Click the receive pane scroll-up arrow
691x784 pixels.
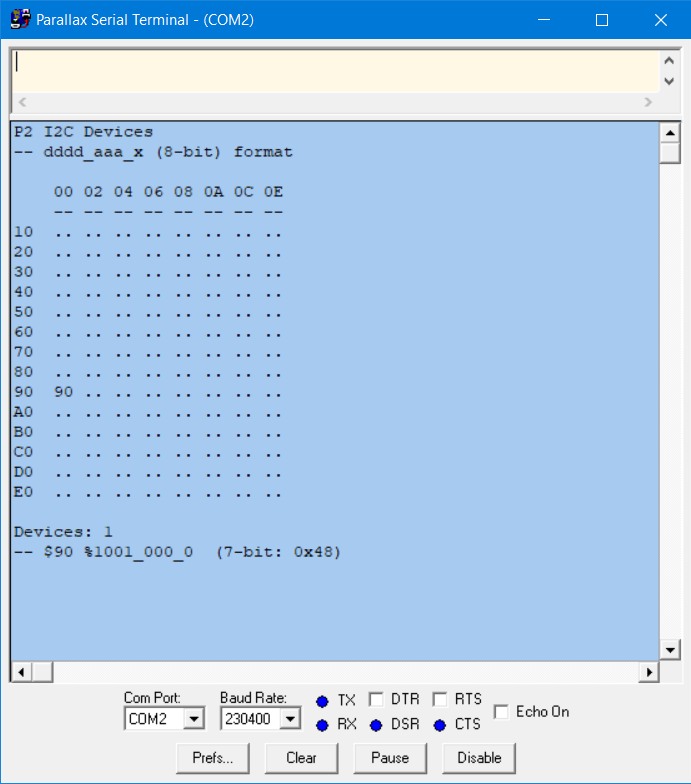(670, 133)
